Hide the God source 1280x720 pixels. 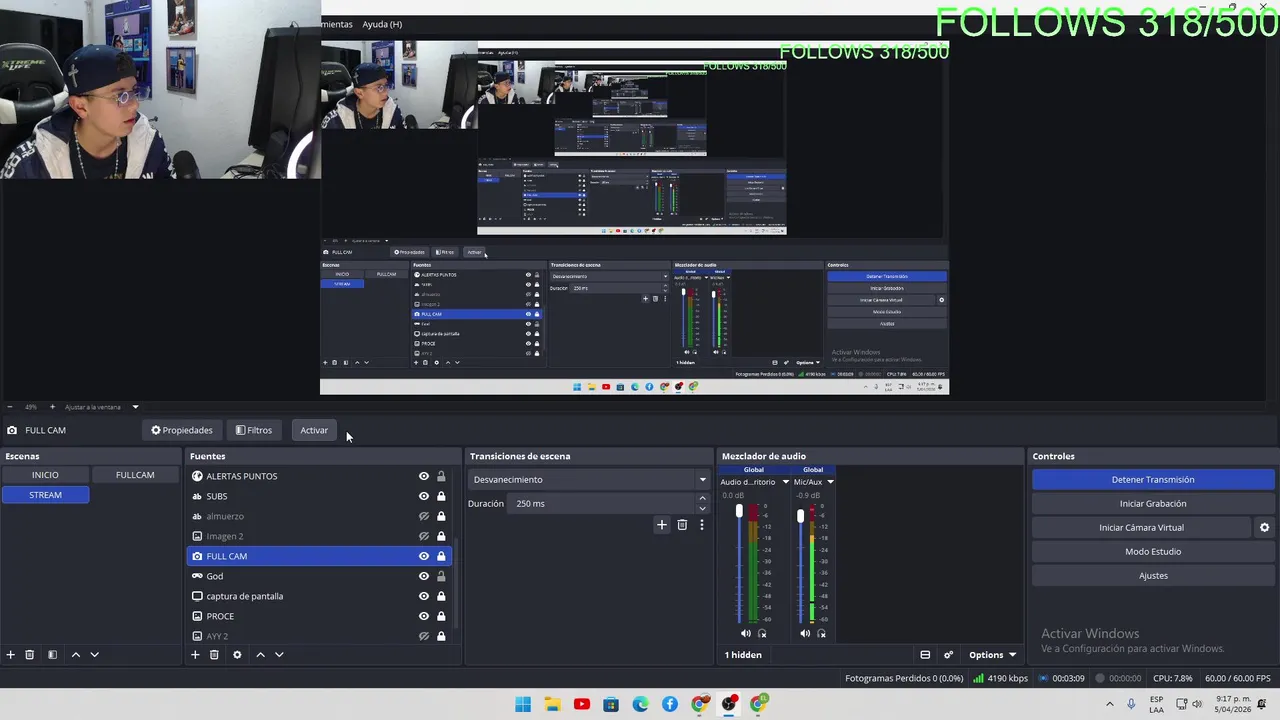424,577
